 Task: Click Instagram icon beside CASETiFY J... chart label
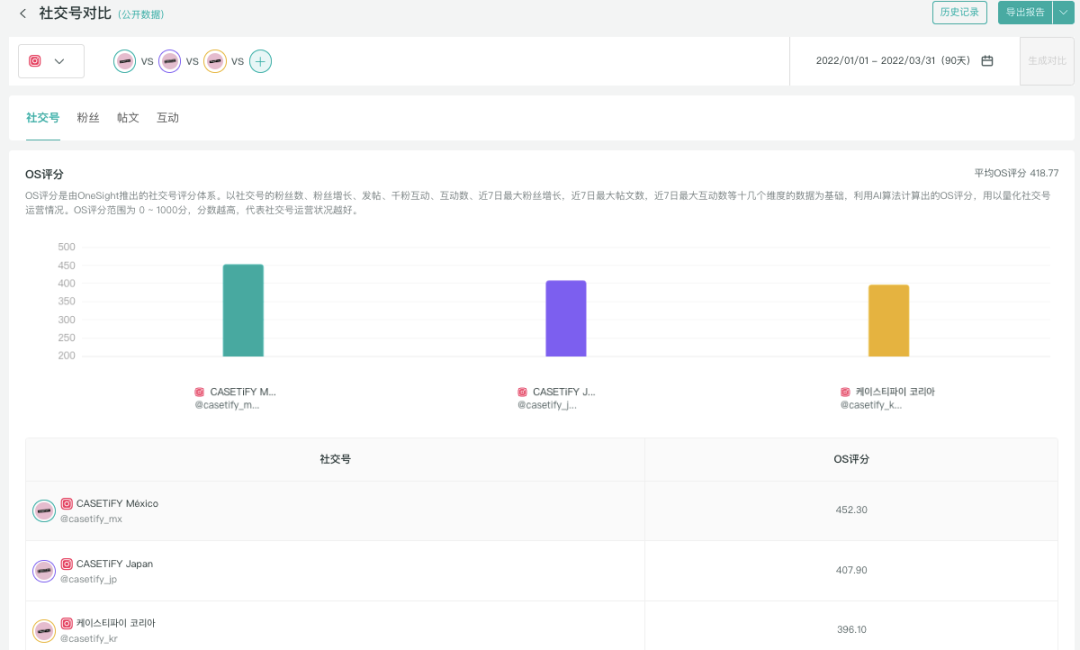pyautogui.click(x=522, y=392)
